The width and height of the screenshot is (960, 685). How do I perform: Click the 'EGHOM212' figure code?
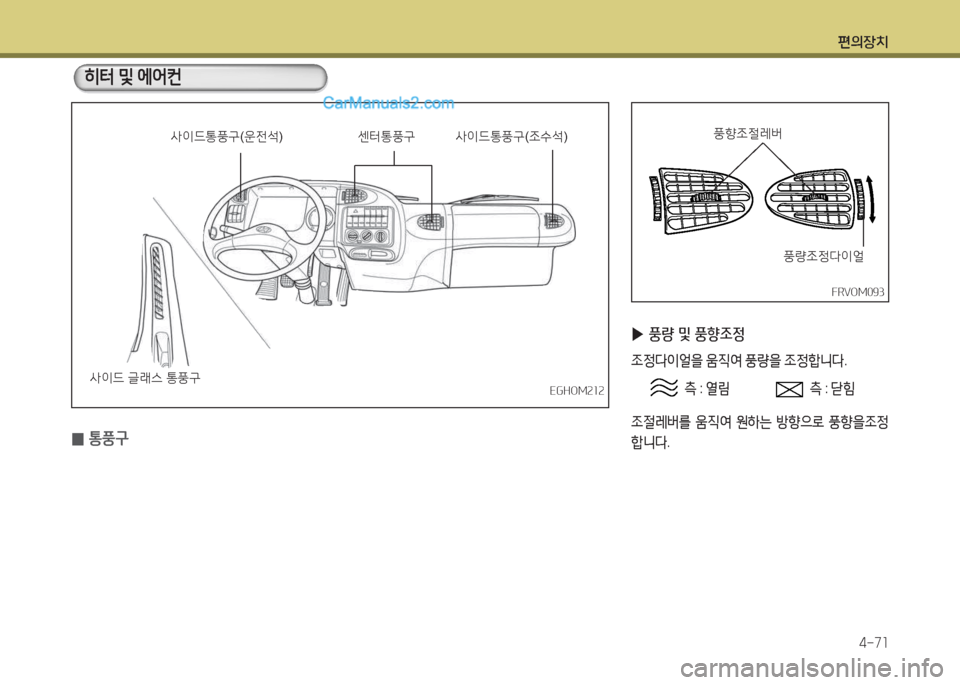tap(576, 391)
